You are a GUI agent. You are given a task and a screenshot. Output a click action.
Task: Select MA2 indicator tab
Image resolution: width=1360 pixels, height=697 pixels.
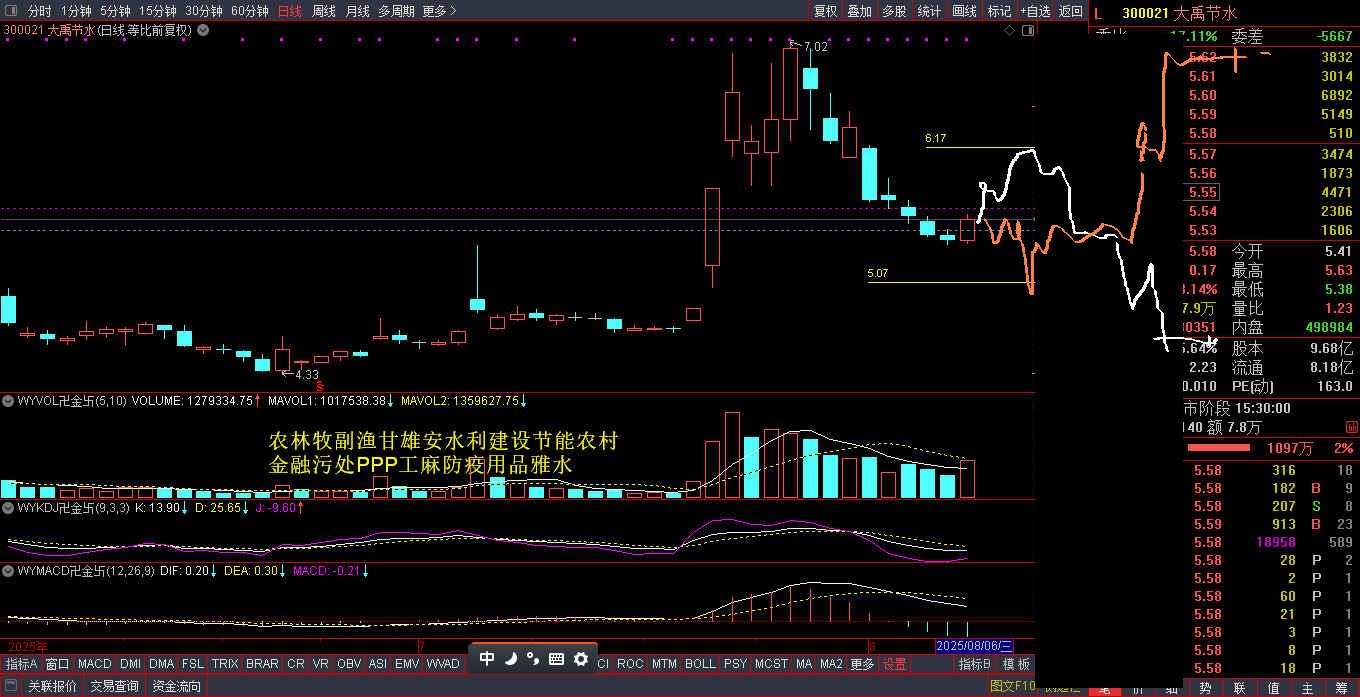(x=832, y=664)
